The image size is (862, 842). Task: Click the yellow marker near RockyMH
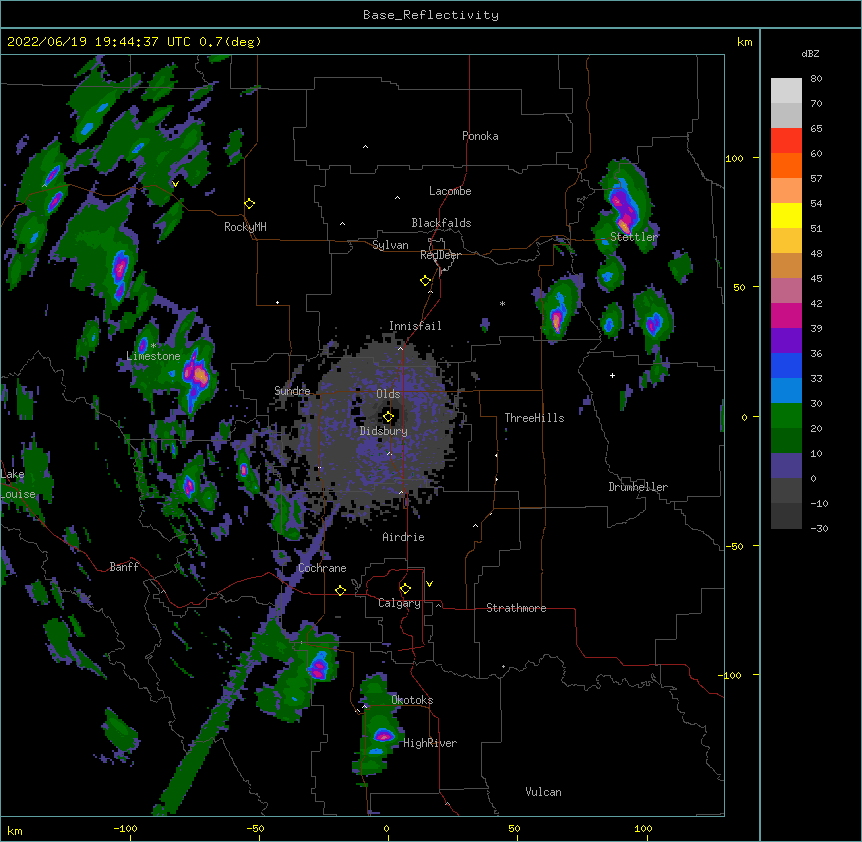point(249,204)
